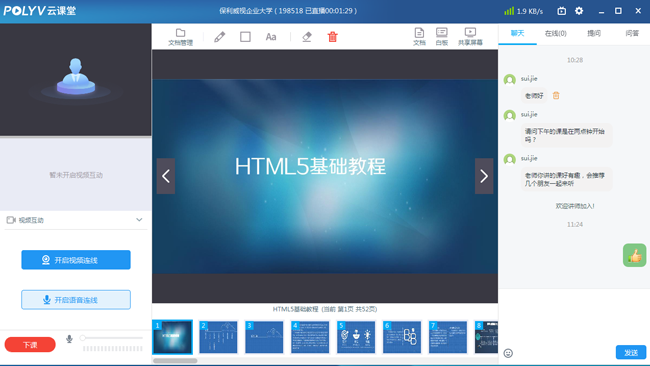Click the 开启视频连线 button
650x366 pixels.
(76, 260)
